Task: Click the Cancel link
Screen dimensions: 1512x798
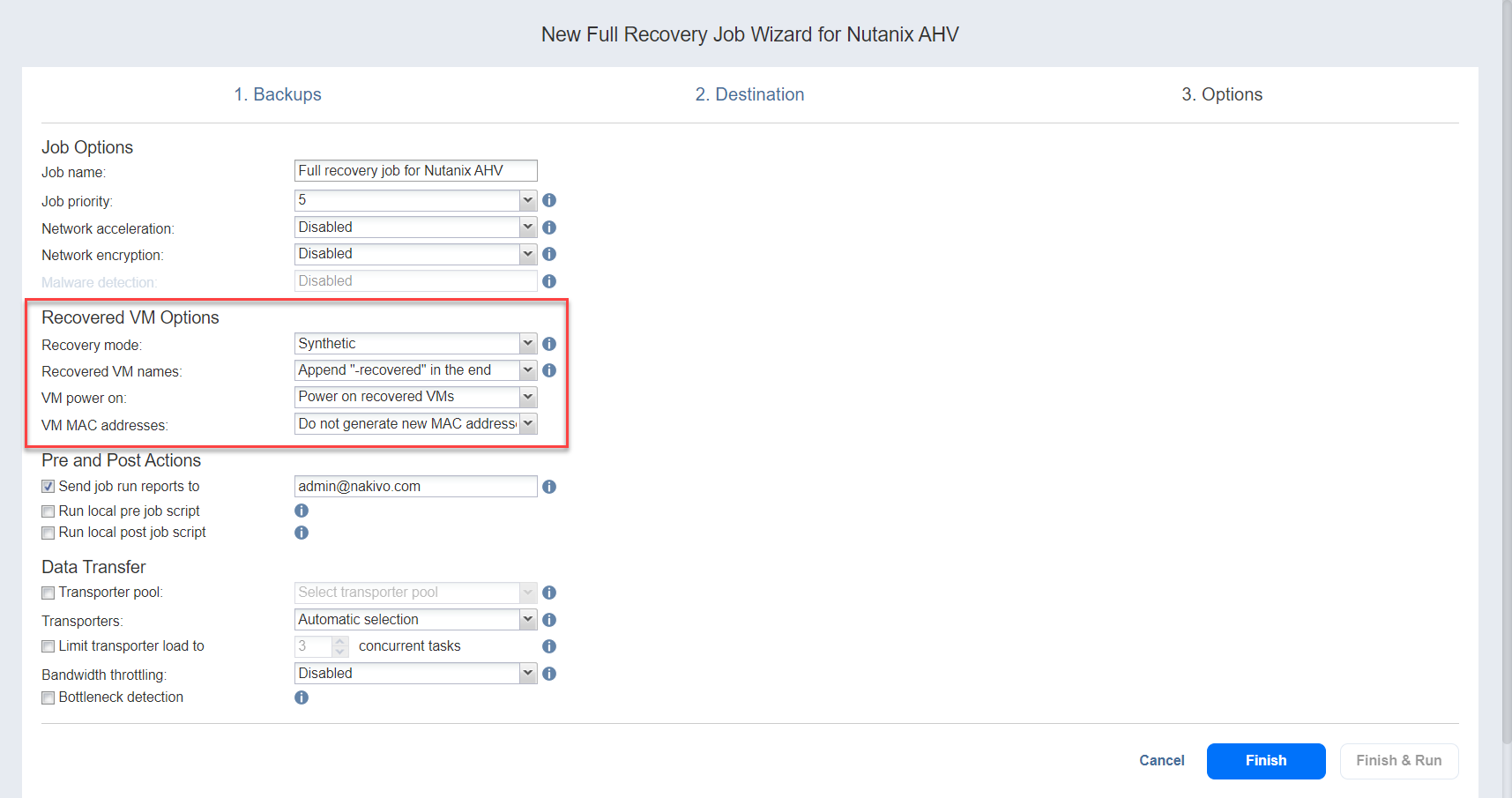Action: coord(1161,760)
